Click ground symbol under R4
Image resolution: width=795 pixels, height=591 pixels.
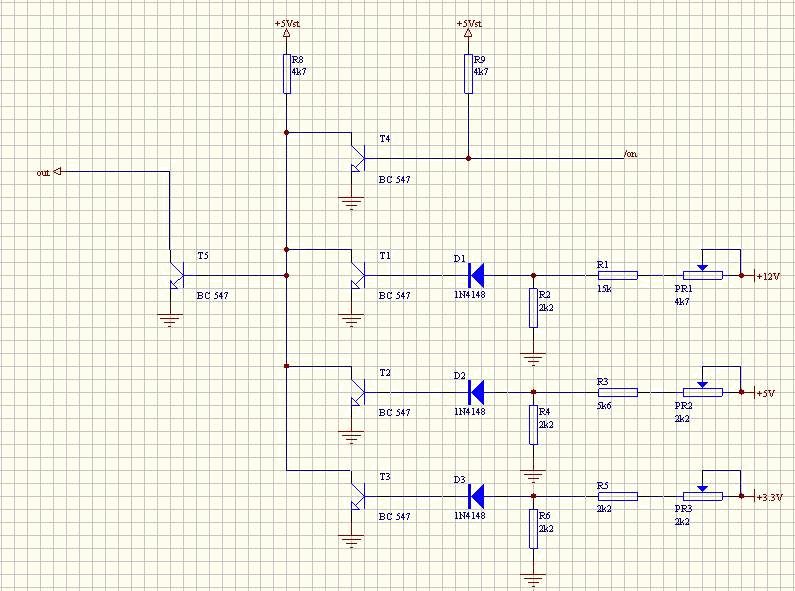[x=533, y=476]
